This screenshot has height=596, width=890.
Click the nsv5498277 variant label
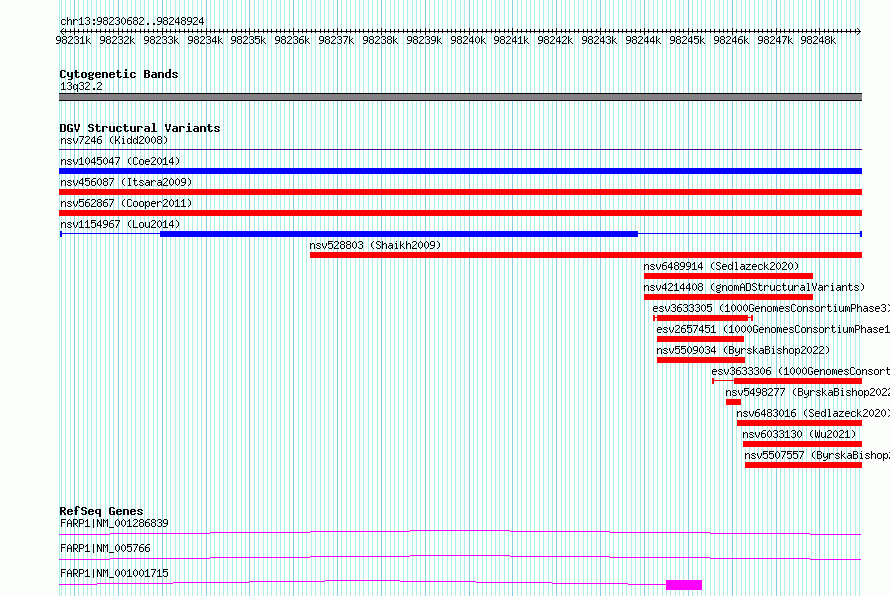click(807, 392)
